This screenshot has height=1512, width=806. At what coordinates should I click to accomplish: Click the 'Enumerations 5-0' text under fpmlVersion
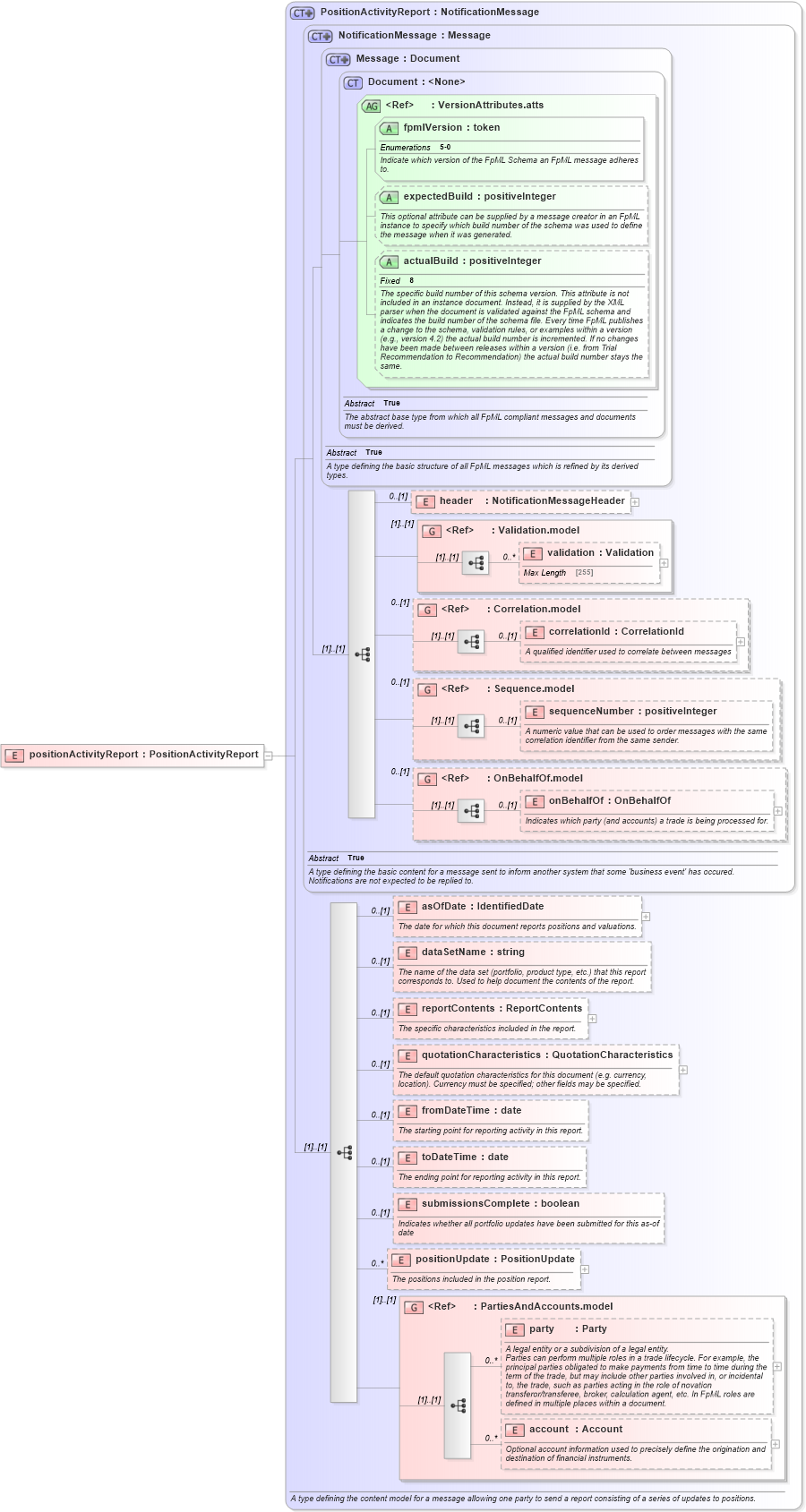[x=416, y=148]
